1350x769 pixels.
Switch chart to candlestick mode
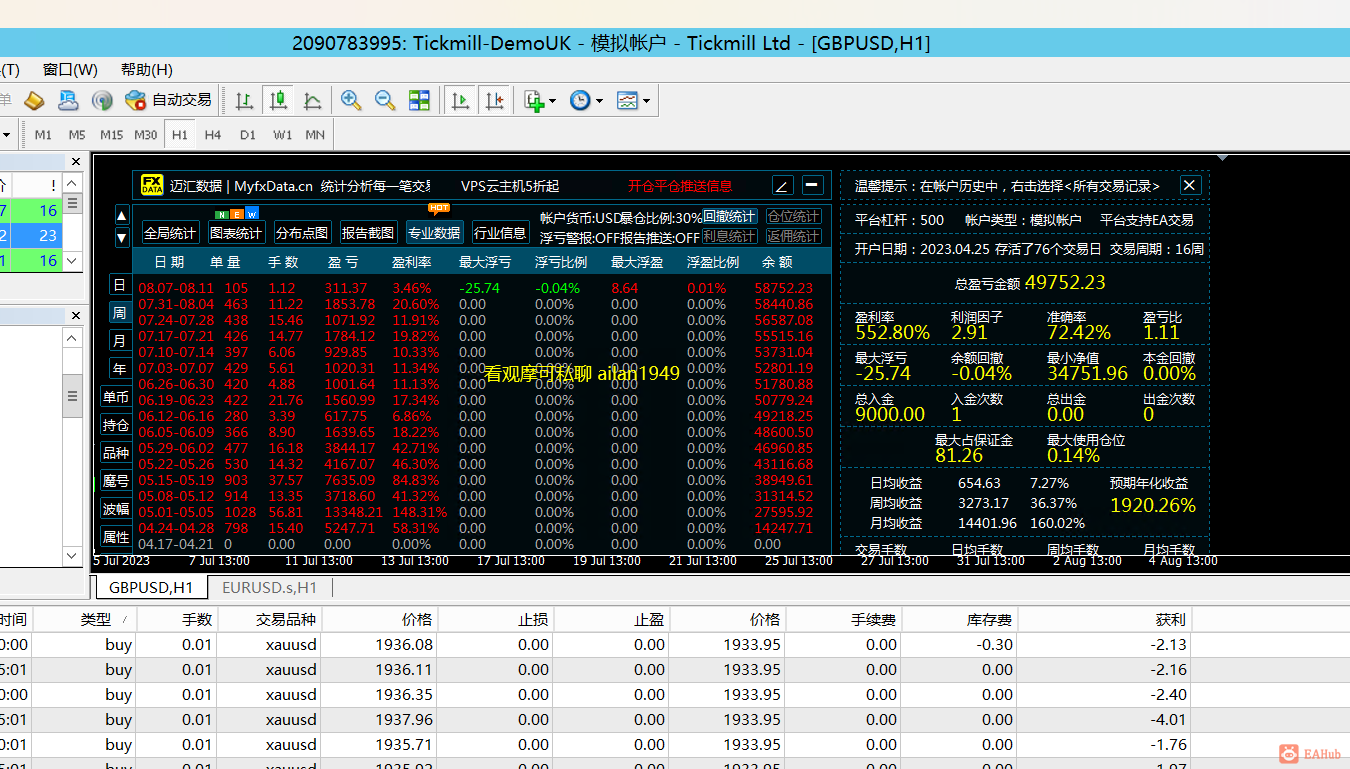[278, 100]
